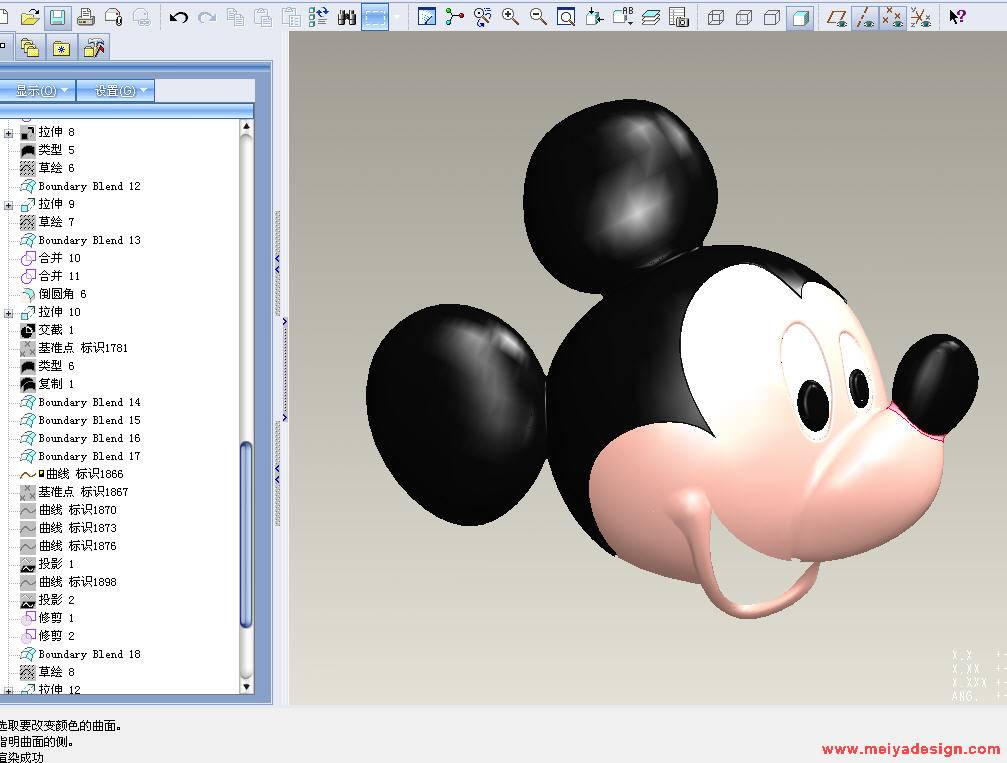Open the Layers stacked-sheets icon
Viewport: 1007px width, 763px height.
coord(651,17)
